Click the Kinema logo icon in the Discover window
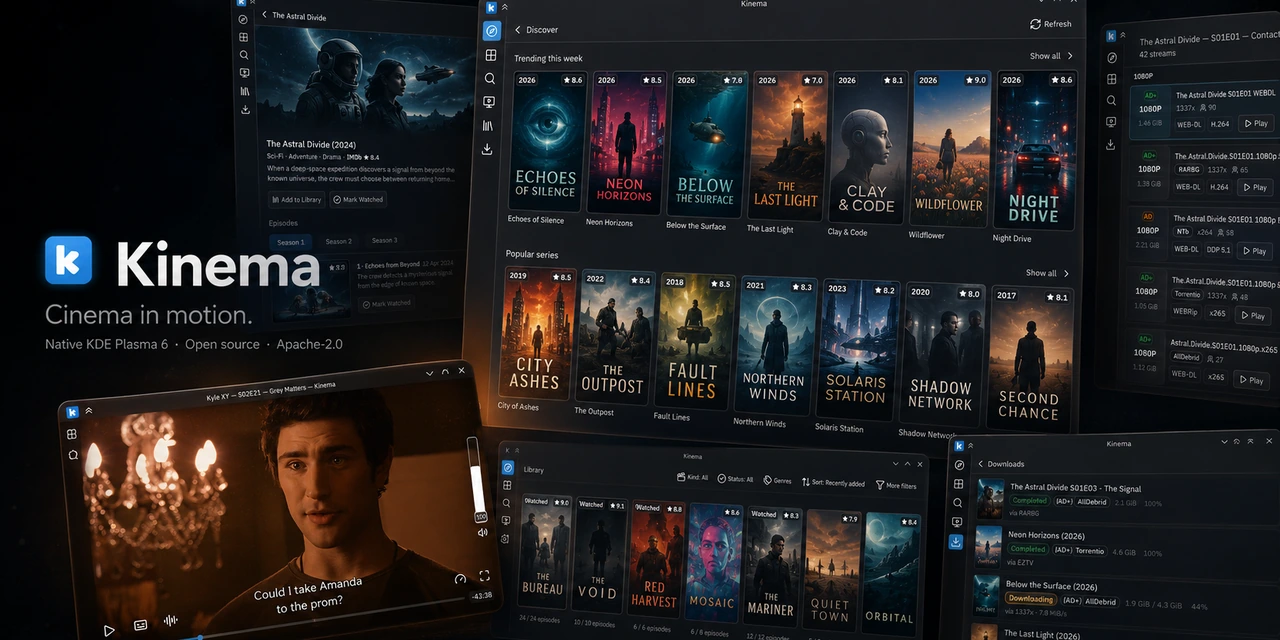1280x640 pixels. [491, 7]
